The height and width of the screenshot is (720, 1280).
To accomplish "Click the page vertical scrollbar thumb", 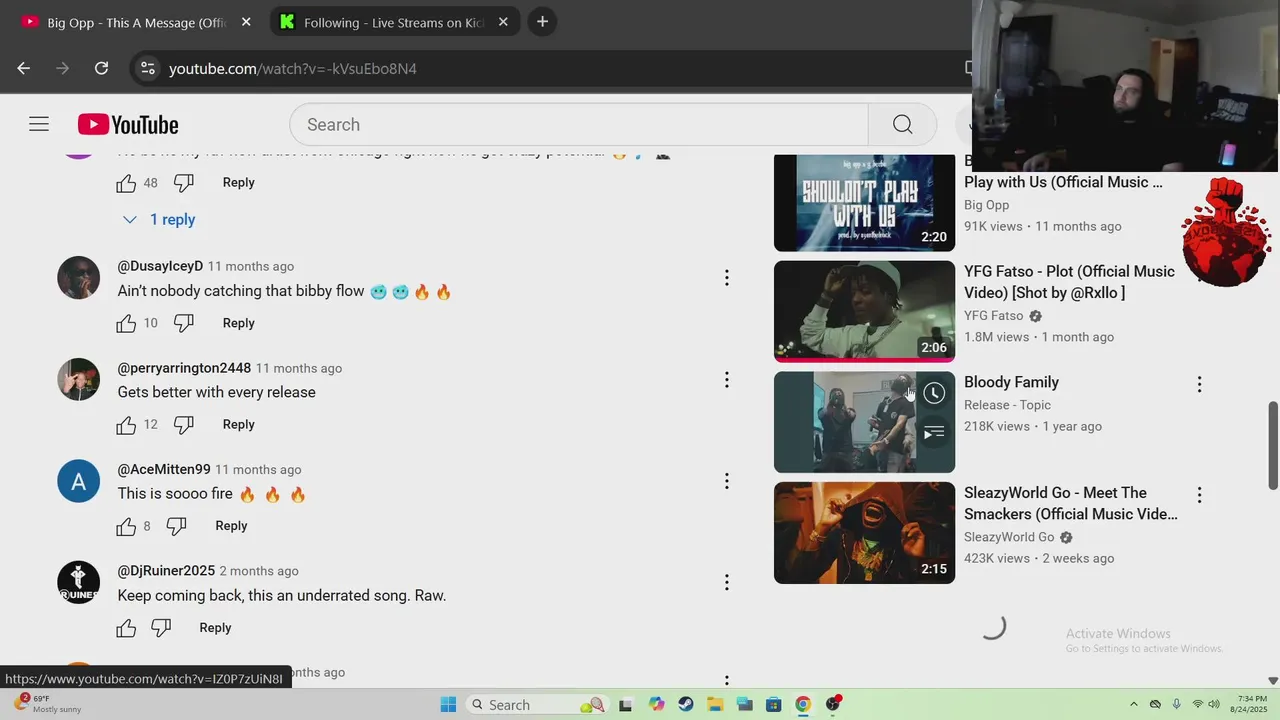I will pos(1273,445).
